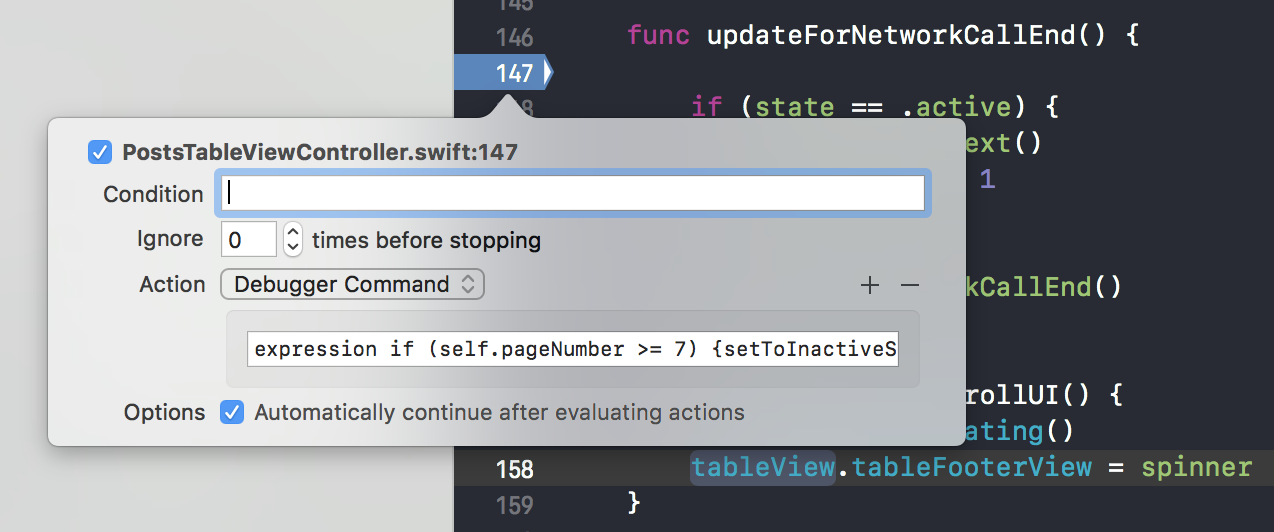Click the tableFooterView property in code

[971, 467]
